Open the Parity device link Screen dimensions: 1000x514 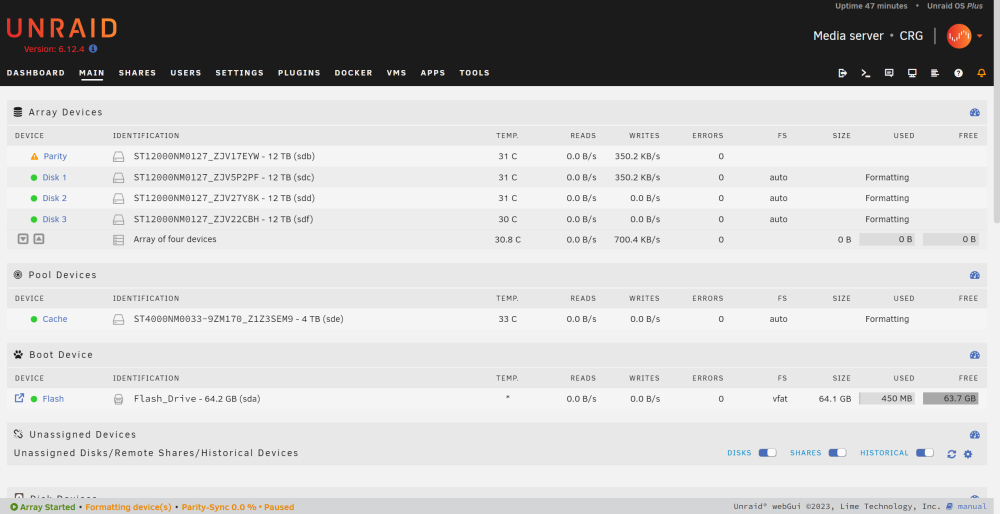coord(55,156)
